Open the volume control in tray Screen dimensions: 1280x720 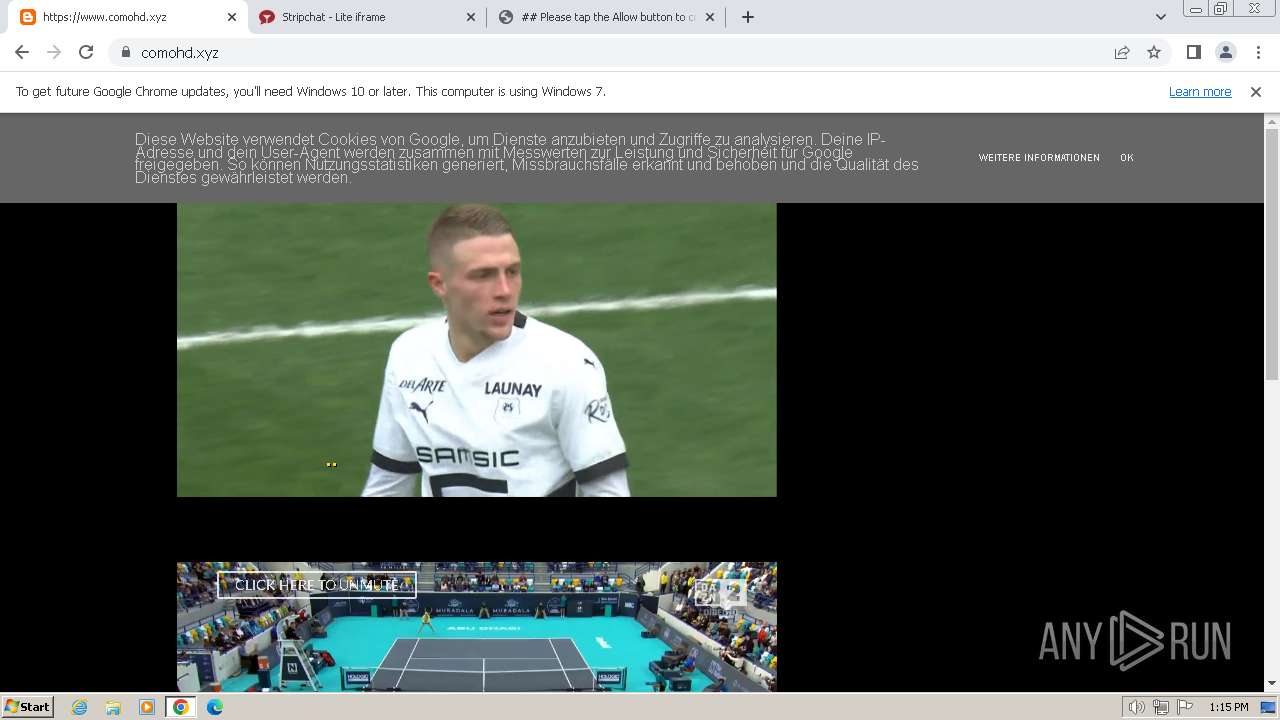click(1137, 707)
